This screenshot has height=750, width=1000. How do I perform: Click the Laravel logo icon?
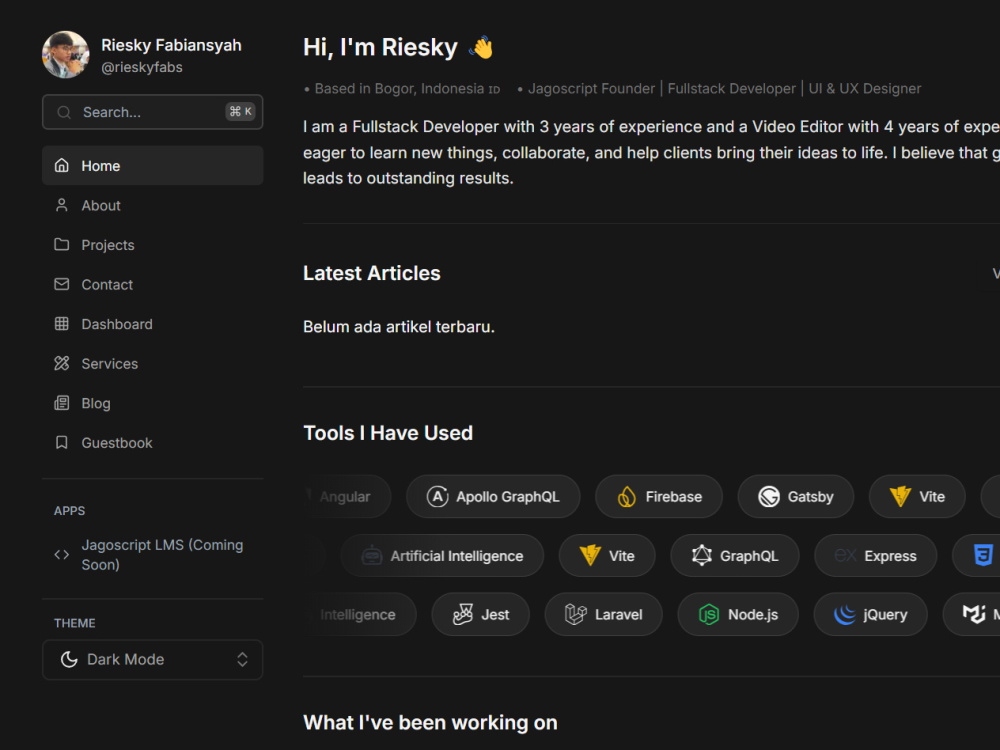tap(575, 614)
